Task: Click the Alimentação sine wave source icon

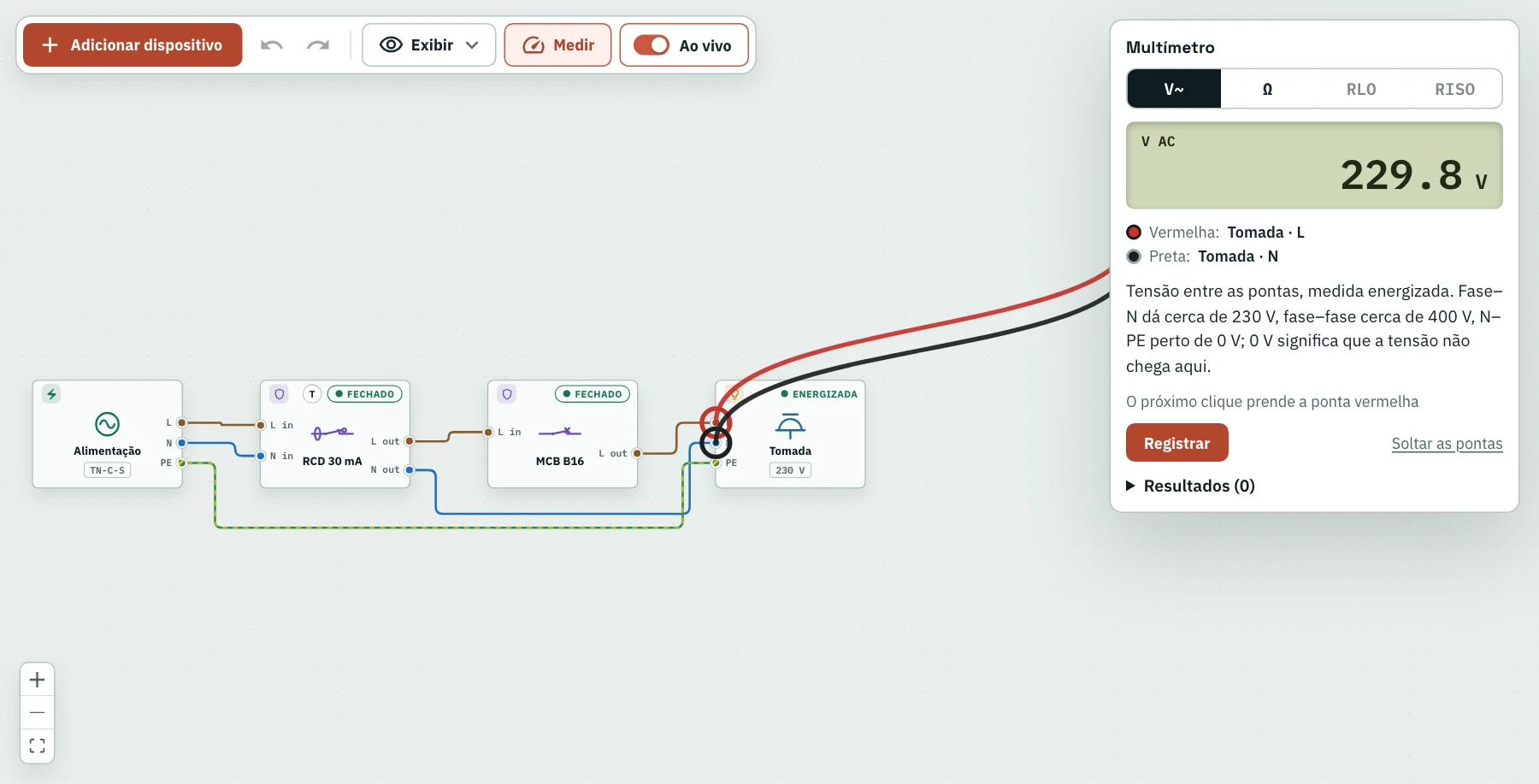Action: click(x=107, y=424)
